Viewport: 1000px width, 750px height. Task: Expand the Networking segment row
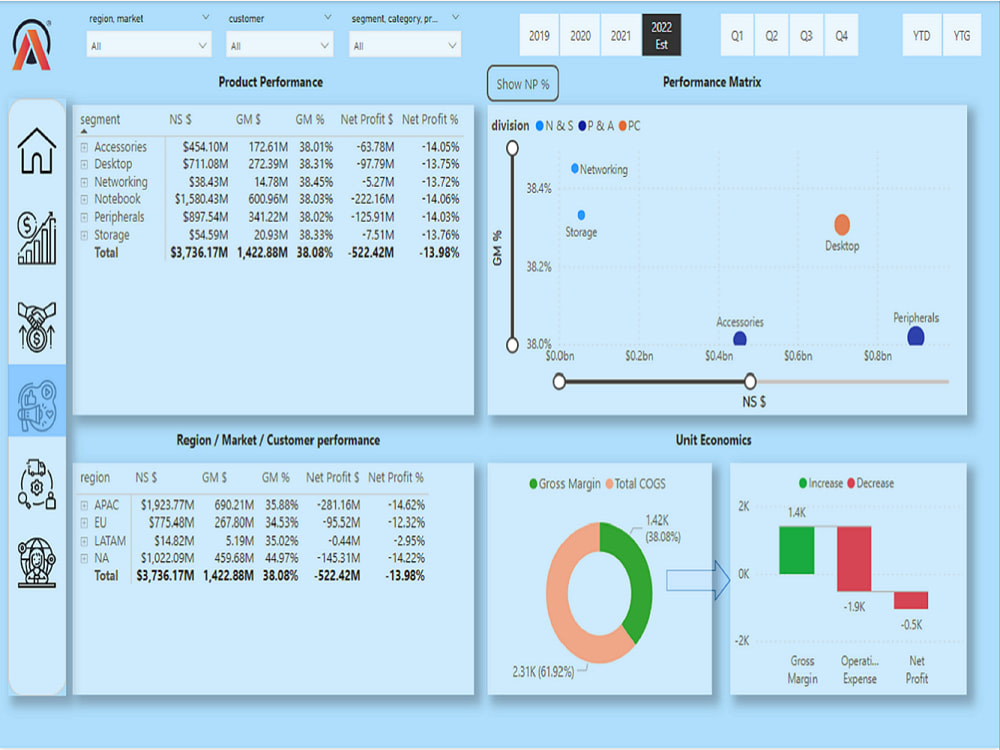pyautogui.click(x=84, y=182)
